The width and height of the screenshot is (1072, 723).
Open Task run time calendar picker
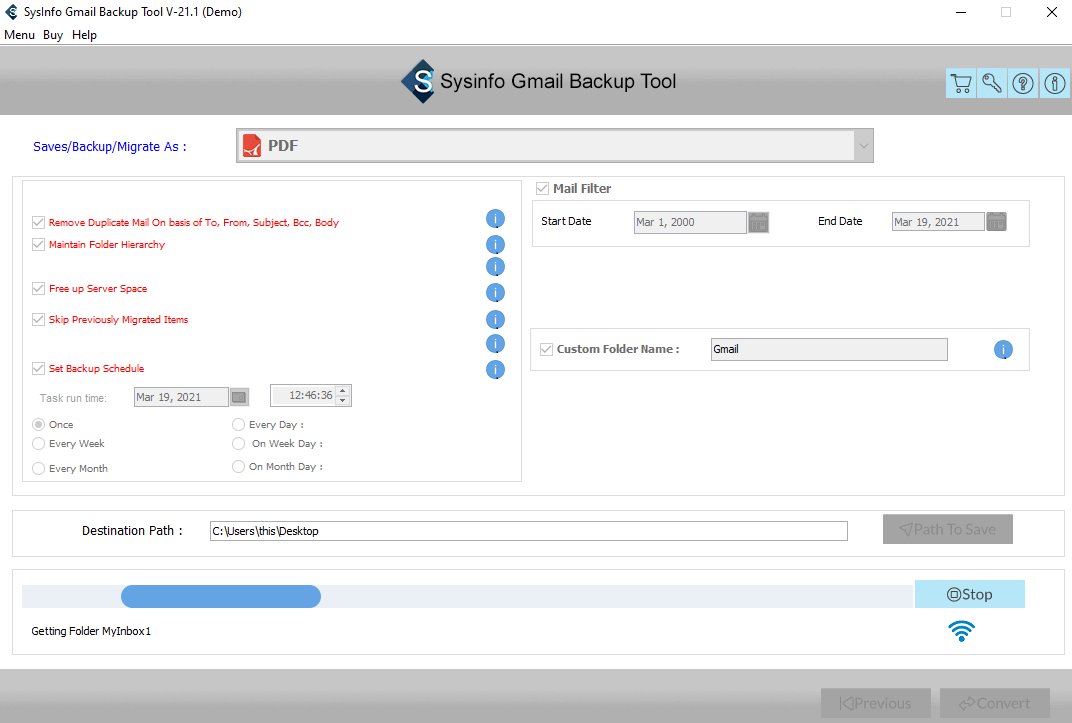click(x=239, y=397)
